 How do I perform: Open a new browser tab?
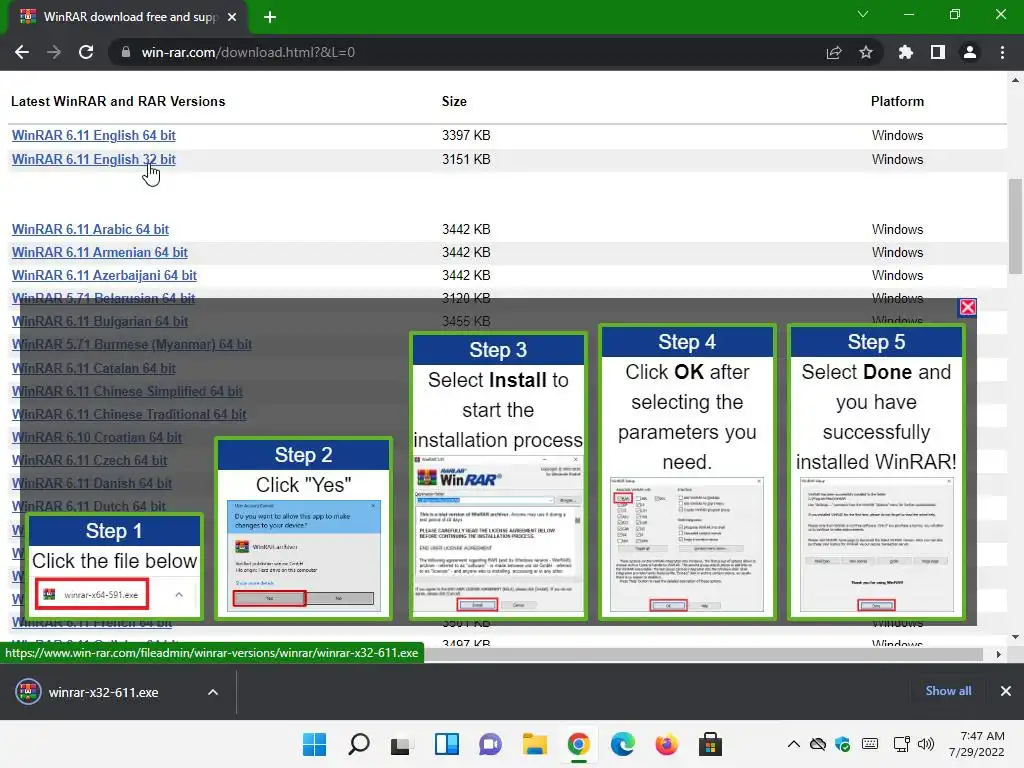coord(270,17)
